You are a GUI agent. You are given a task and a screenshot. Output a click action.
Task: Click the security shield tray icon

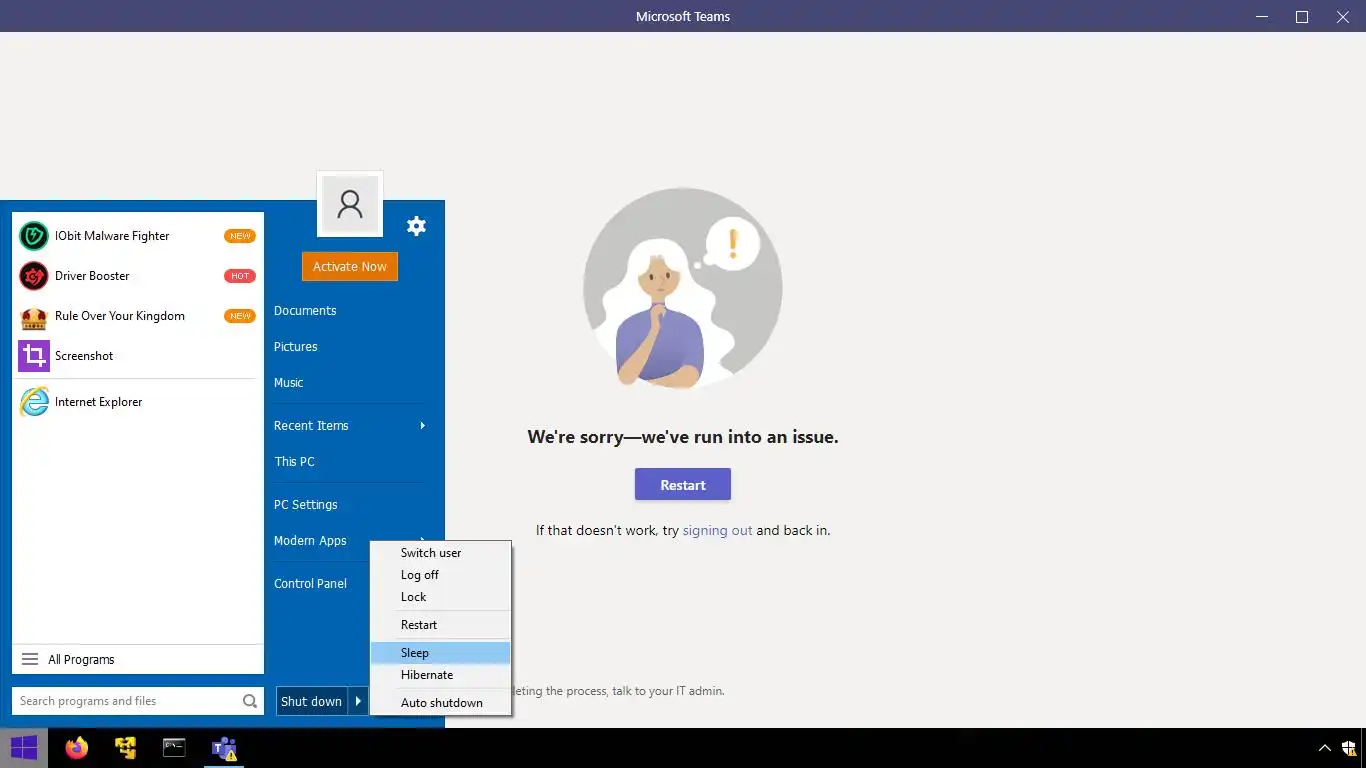1349,748
